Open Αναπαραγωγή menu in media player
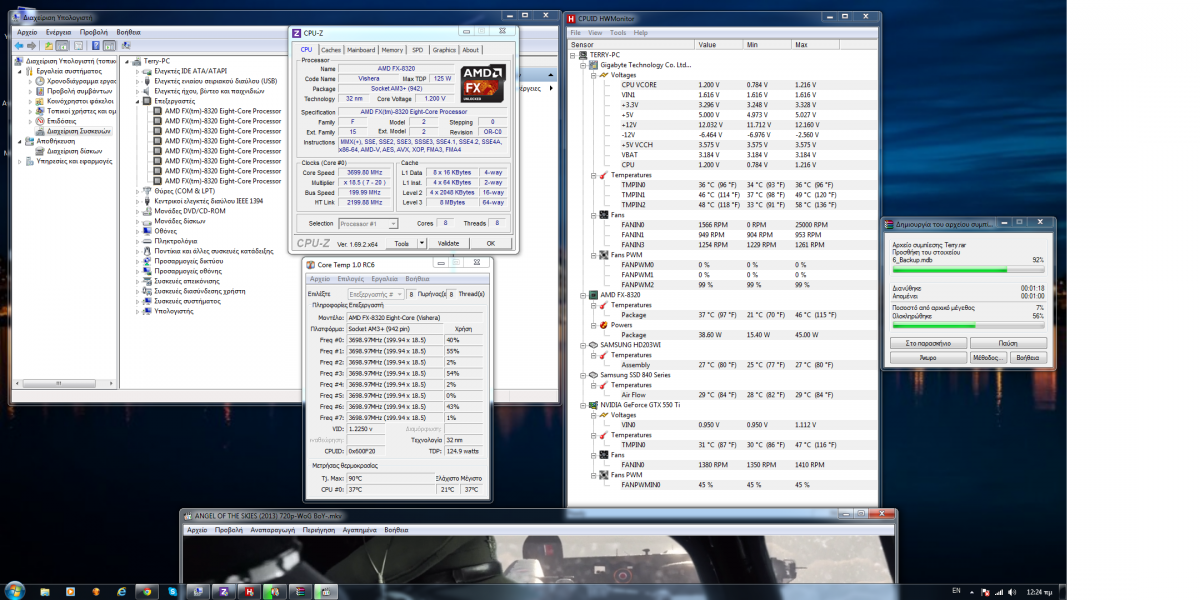This screenshot has width=1200, height=600. pos(273,529)
